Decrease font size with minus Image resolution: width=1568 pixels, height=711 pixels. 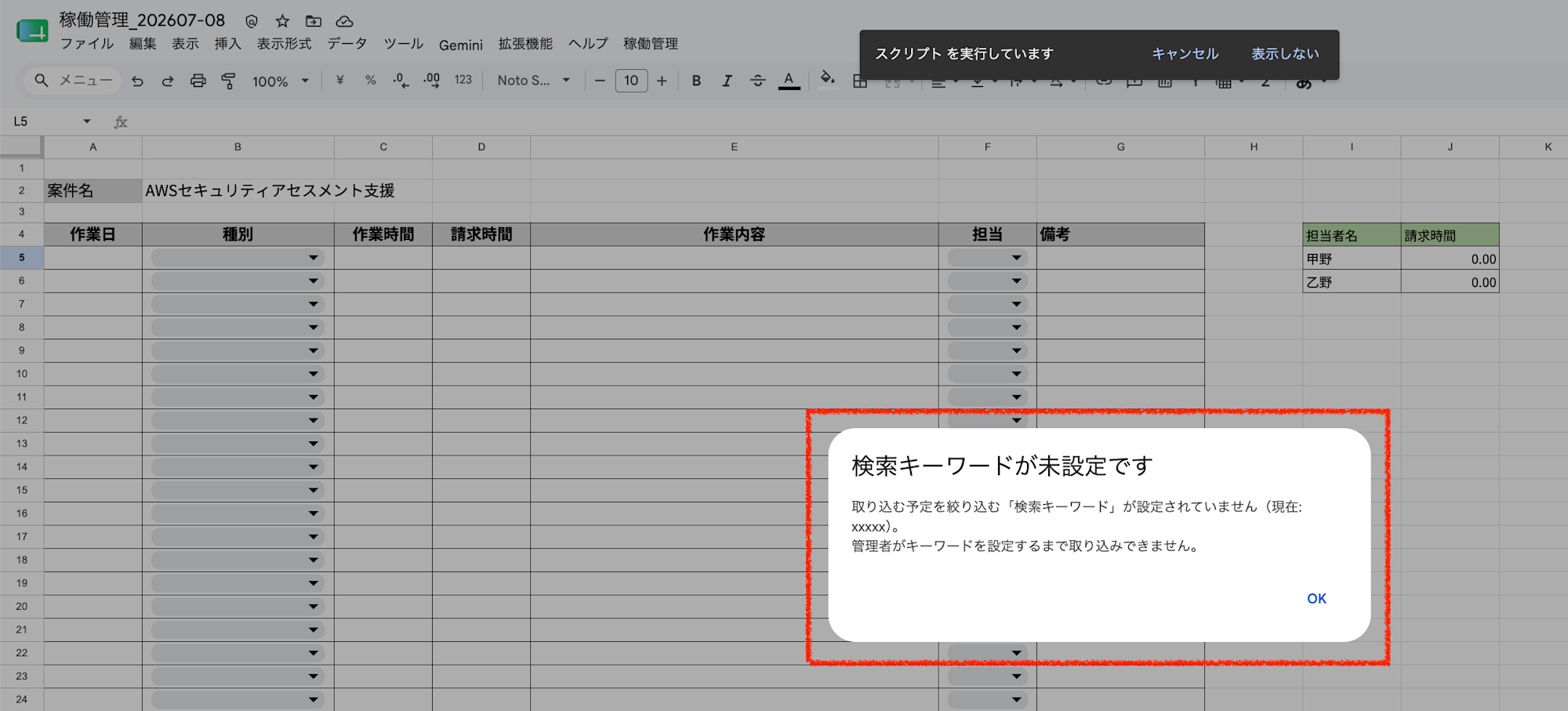pyautogui.click(x=600, y=81)
